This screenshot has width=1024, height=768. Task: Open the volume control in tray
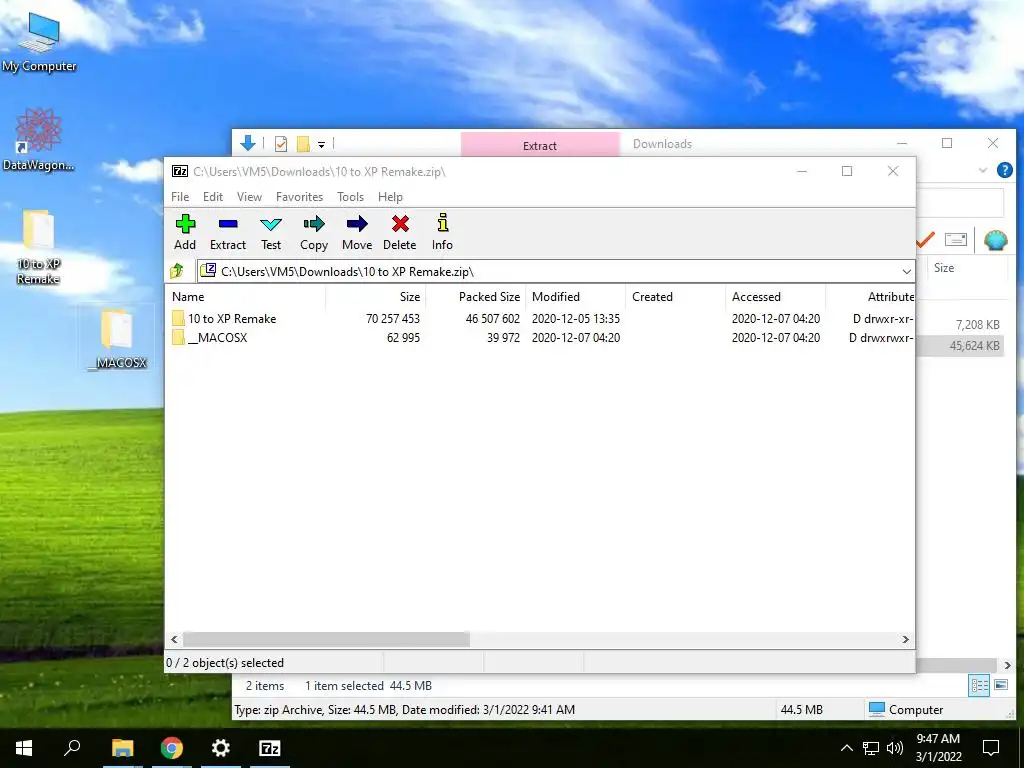(895, 748)
